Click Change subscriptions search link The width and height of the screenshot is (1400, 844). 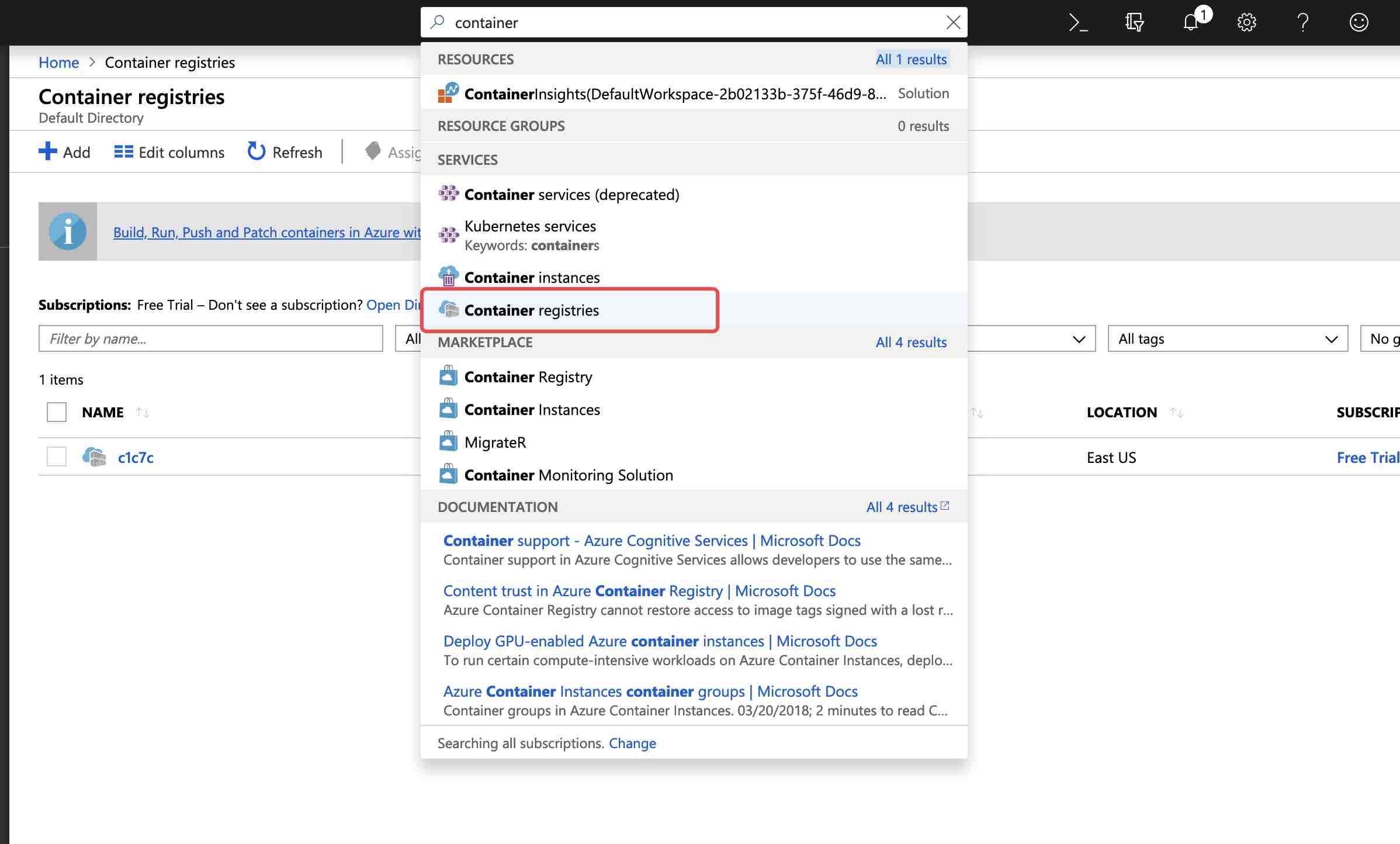coord(632,743)
